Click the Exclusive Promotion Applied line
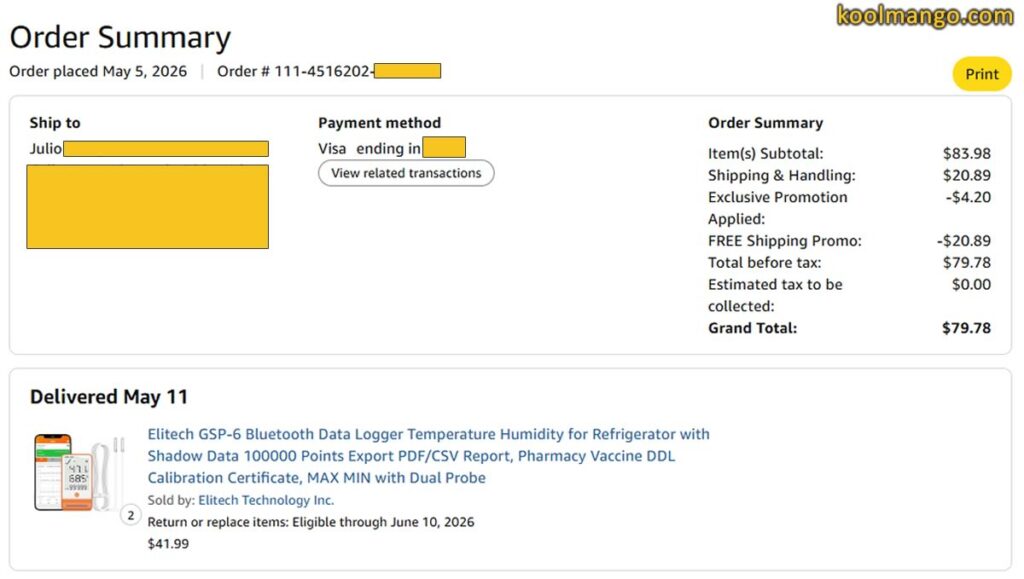This screenshot has height=579, width=1024. point(849,208)
